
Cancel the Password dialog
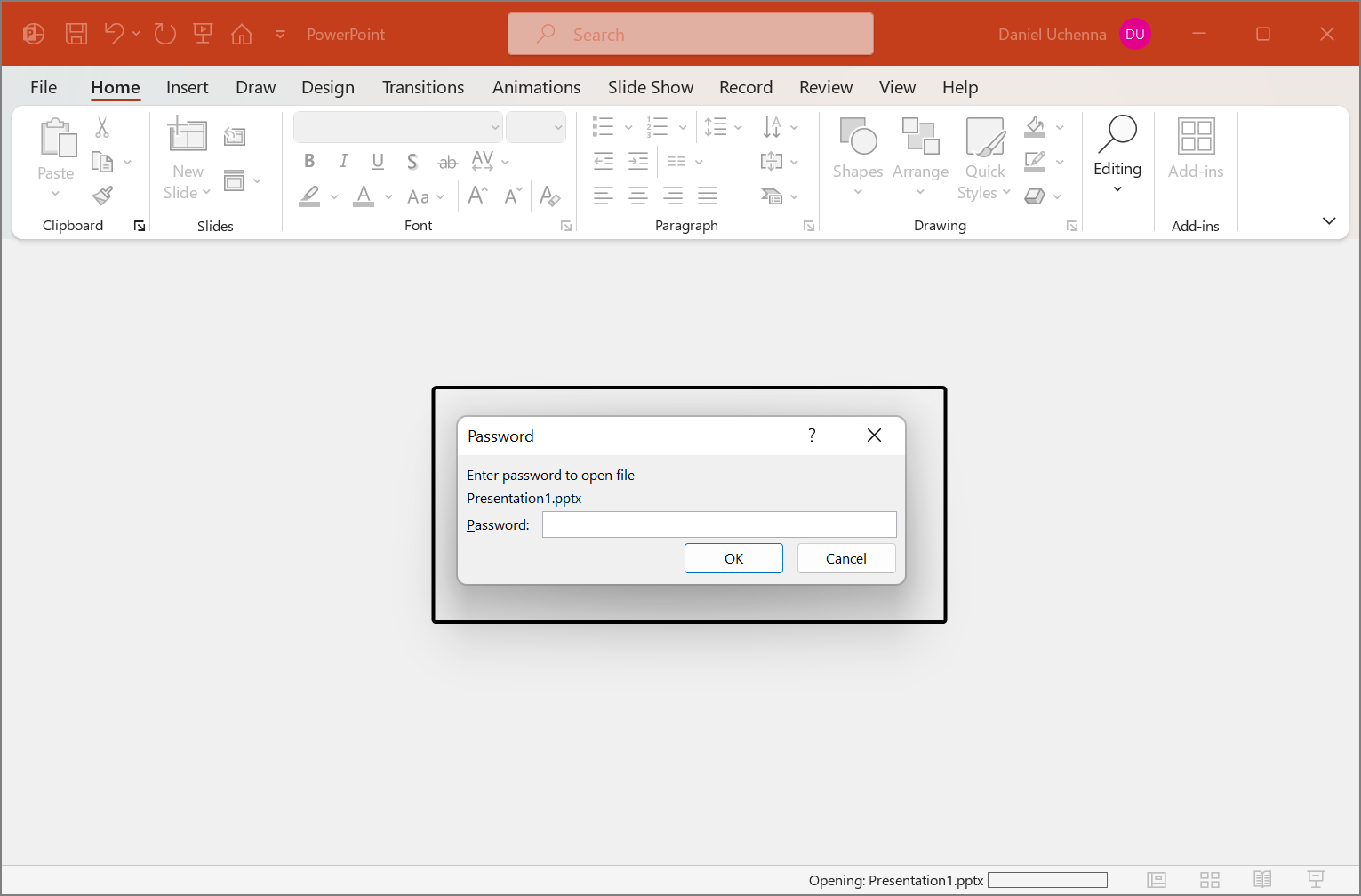[845, 558]
